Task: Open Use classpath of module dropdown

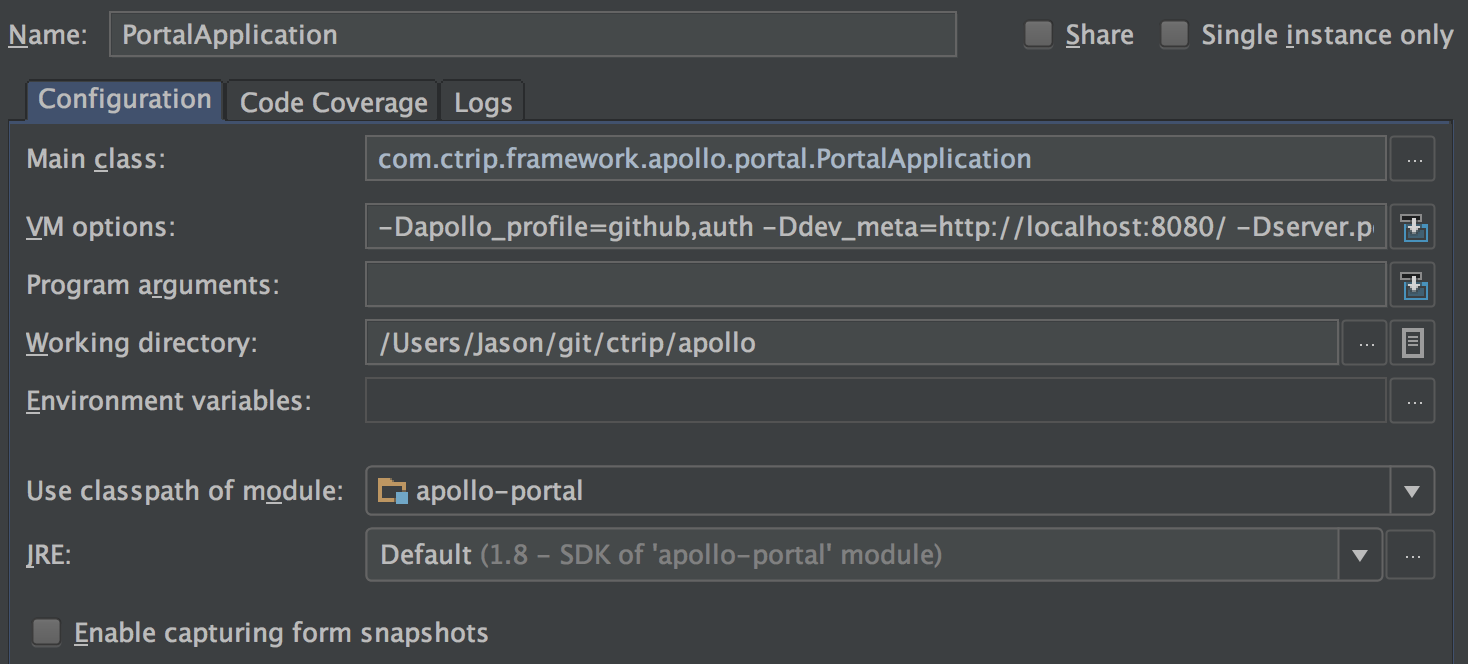Action: coord(1411,490)
